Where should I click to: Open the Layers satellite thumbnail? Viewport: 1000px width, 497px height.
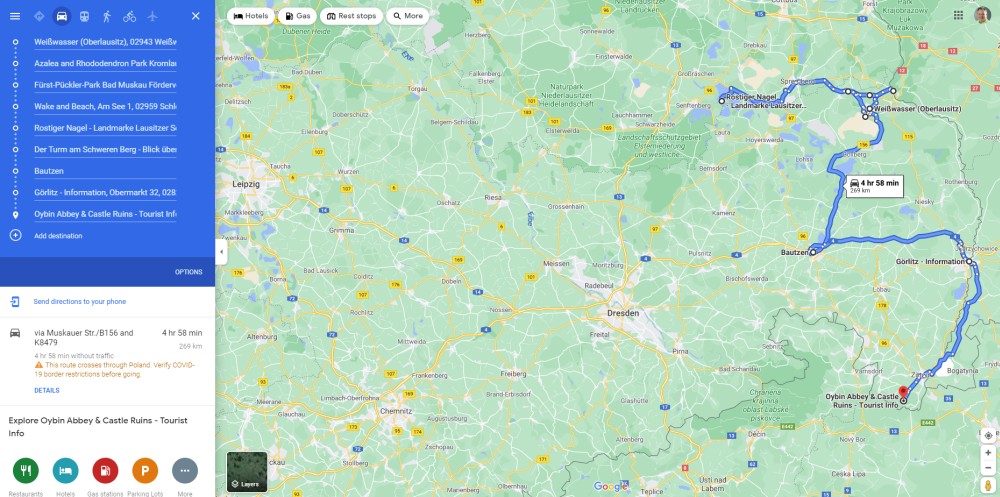(247, 471)
